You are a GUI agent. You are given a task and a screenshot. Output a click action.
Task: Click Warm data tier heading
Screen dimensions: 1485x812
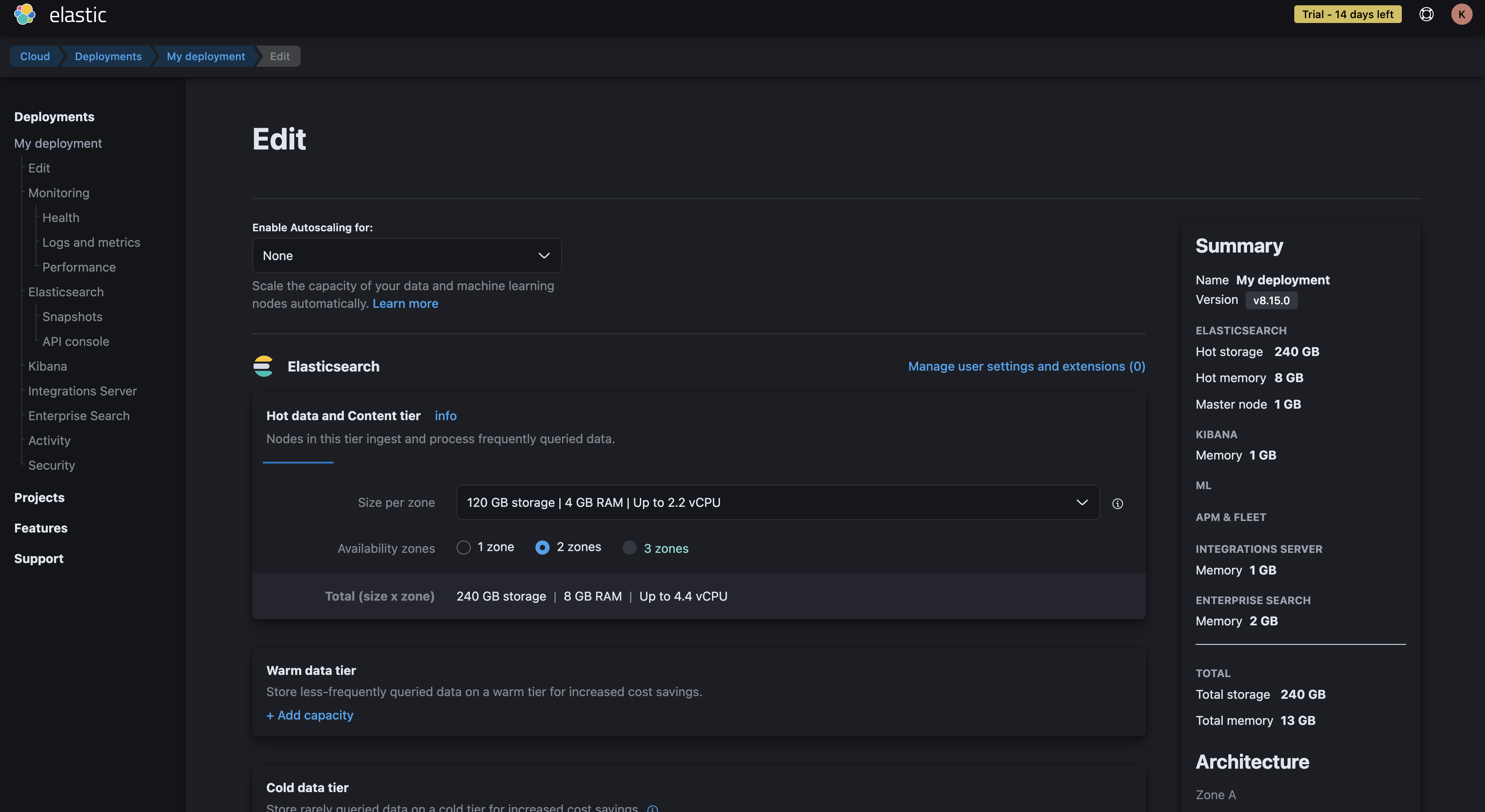311,671
